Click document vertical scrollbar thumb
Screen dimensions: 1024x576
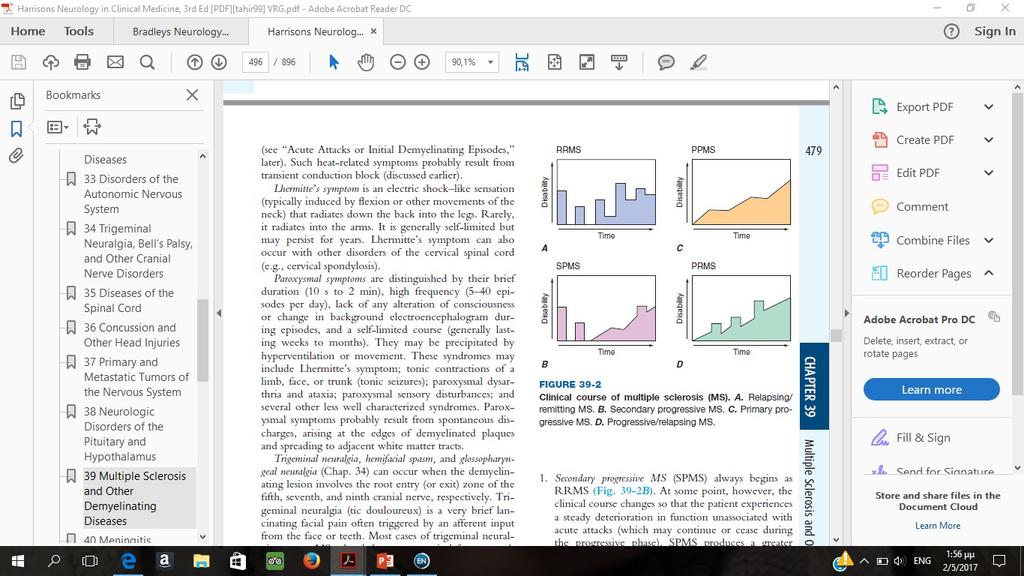pyautogui.click(x=836, y=335)
